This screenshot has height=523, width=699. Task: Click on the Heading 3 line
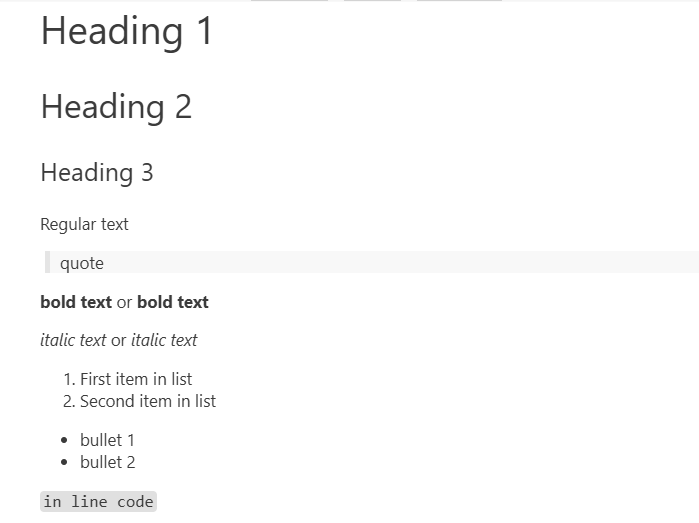(97, 173)
